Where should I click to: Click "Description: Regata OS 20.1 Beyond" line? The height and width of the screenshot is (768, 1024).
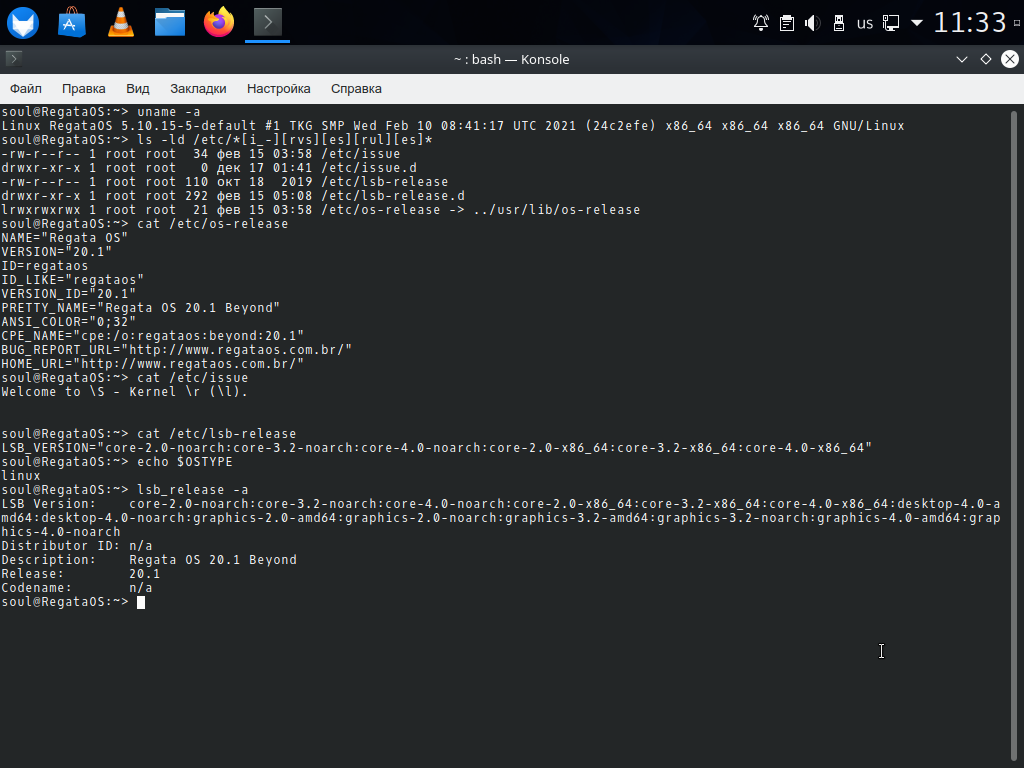[x=149, y=560]
